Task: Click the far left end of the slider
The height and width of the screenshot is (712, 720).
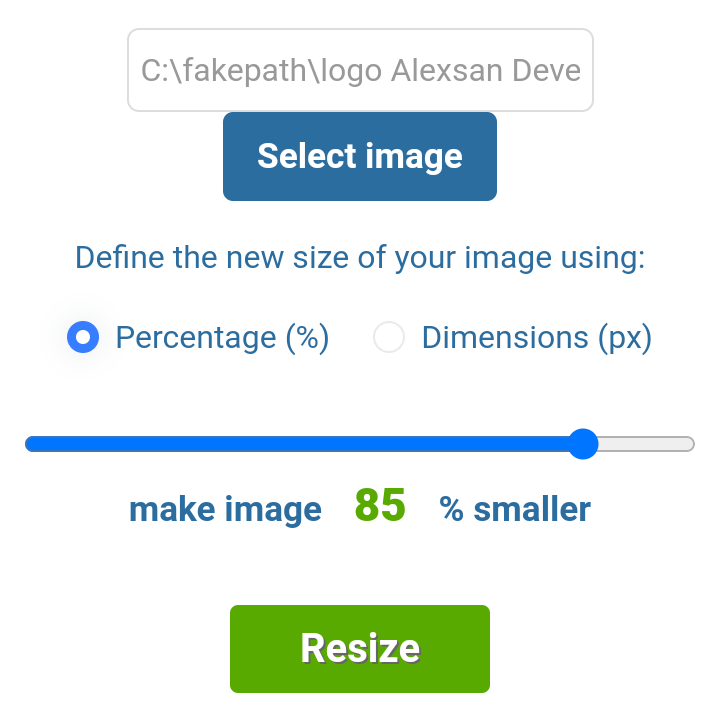Action: 29,444
